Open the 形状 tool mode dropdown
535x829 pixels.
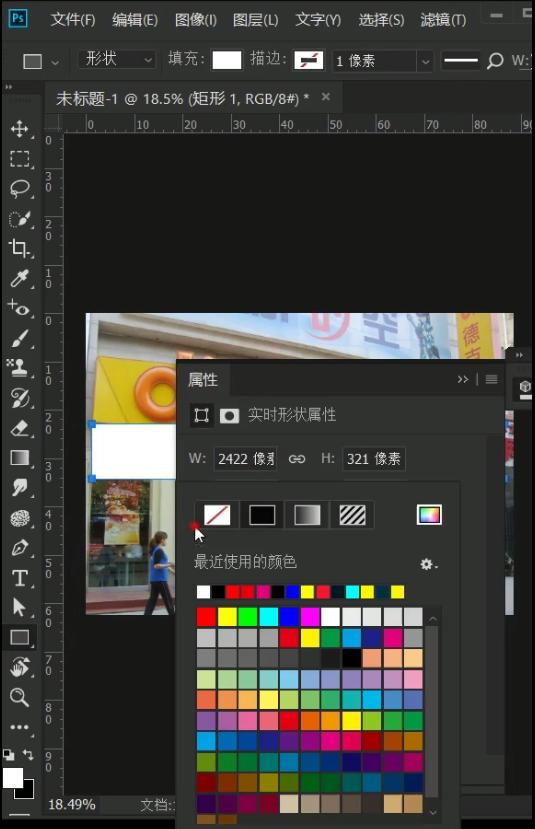pyautogui.click(x=118, y=59)
